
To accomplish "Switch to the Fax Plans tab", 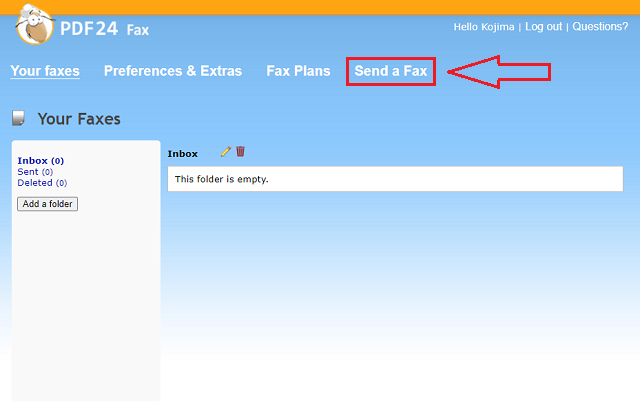I will (x=298, y=71).
